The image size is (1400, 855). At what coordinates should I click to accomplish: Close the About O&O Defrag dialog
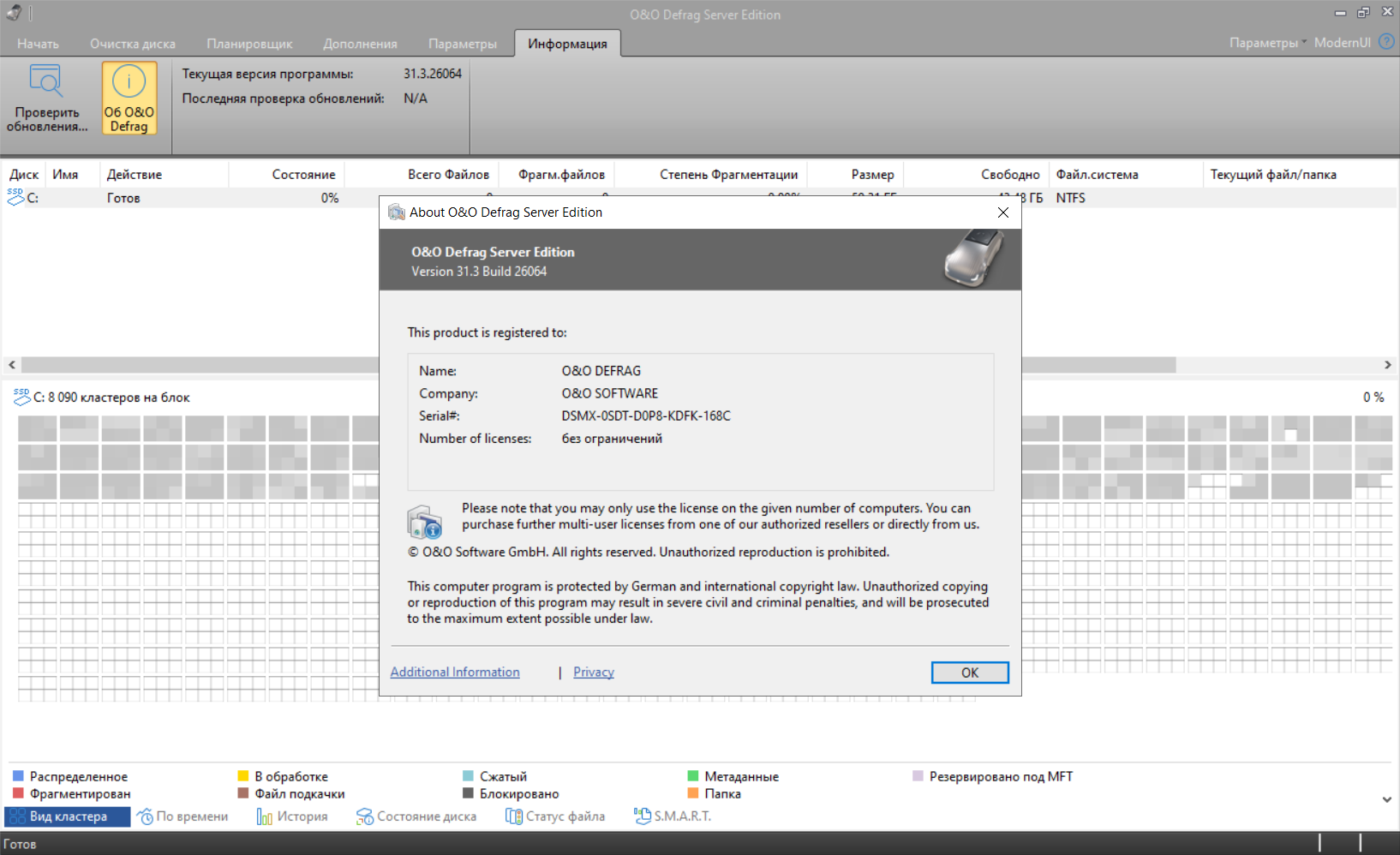(x=1003, y=212)
